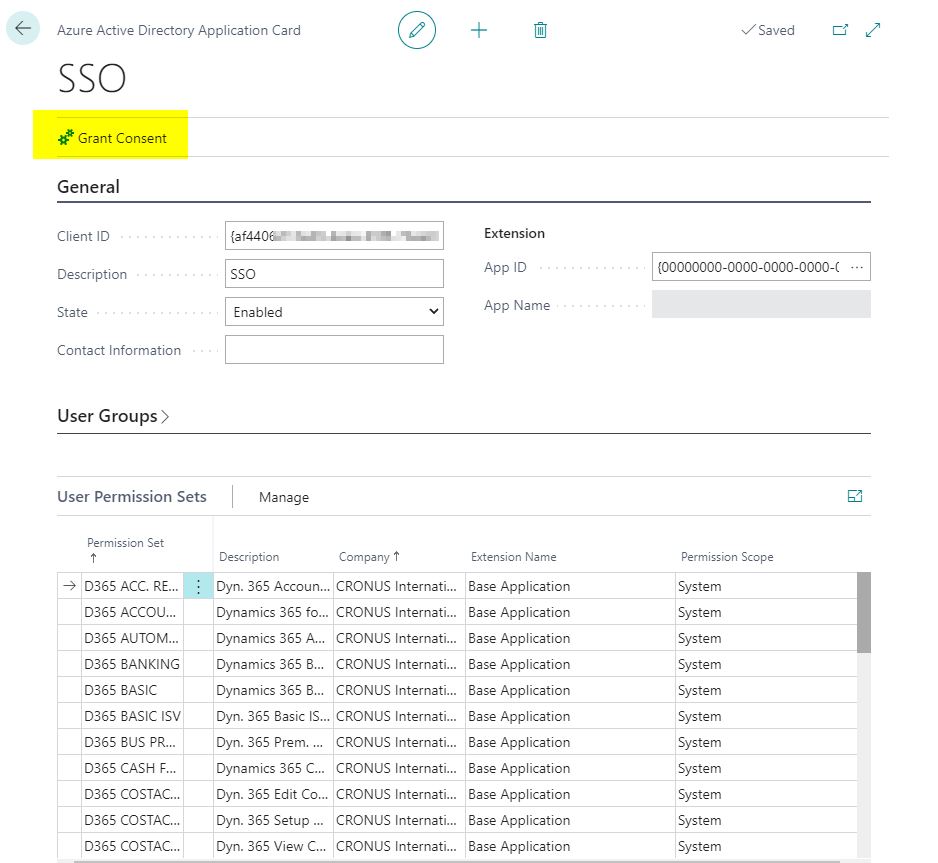Image resolution: width=938 pixels, height=863 pixels.
Task: Click the greyed App Name field
Action: 761,304
